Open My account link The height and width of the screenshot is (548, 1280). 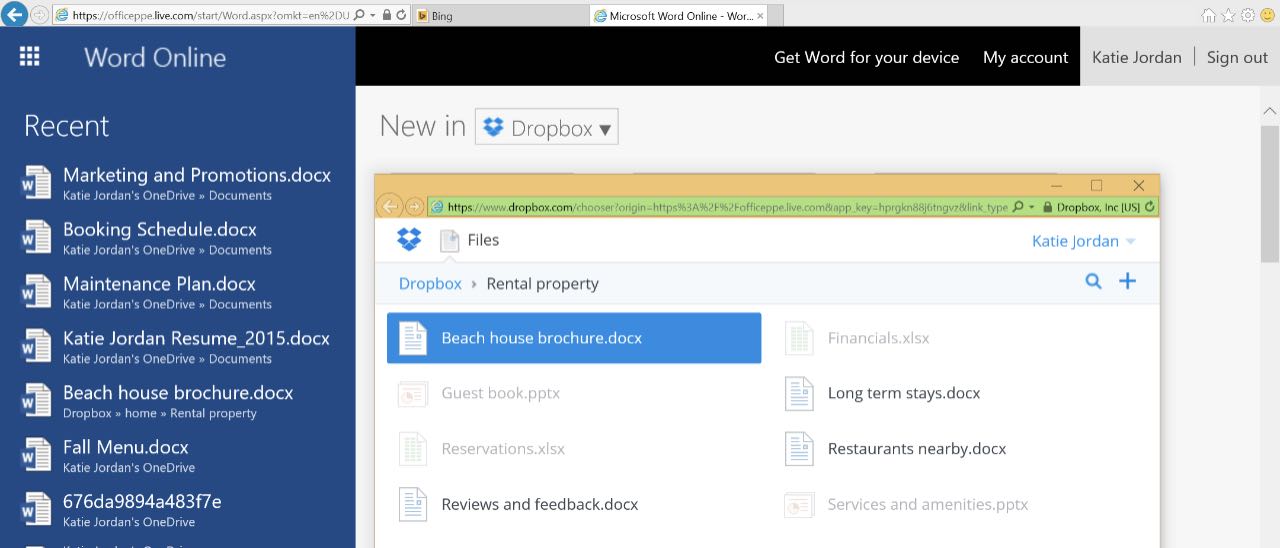(1025, 57)
